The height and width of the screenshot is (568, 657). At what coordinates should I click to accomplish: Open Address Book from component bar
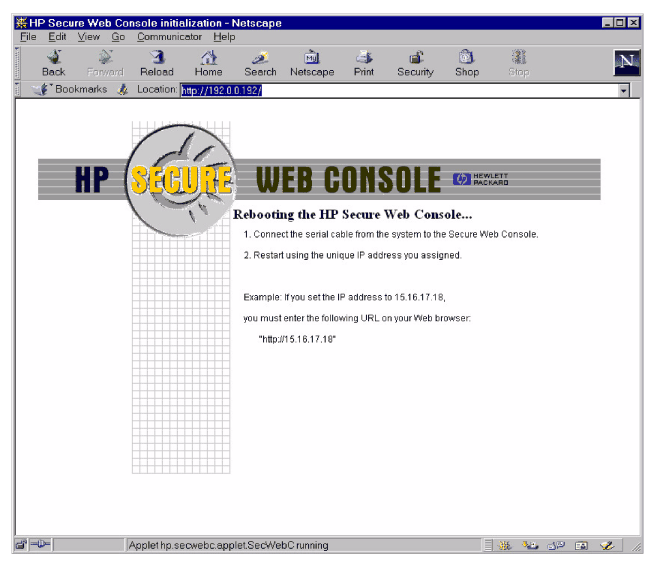point(582,545)
